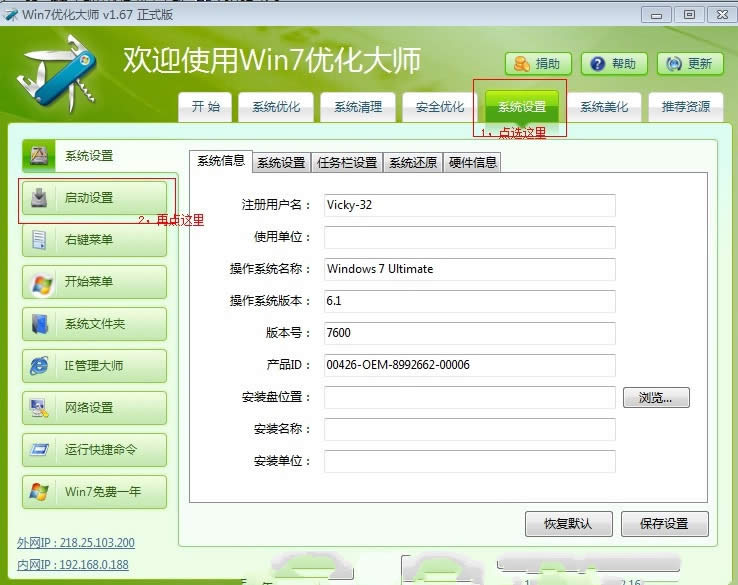Screen dimensions: 738x585
Task: Switch to the 系统清理 main tab
Action: (358, 107)
